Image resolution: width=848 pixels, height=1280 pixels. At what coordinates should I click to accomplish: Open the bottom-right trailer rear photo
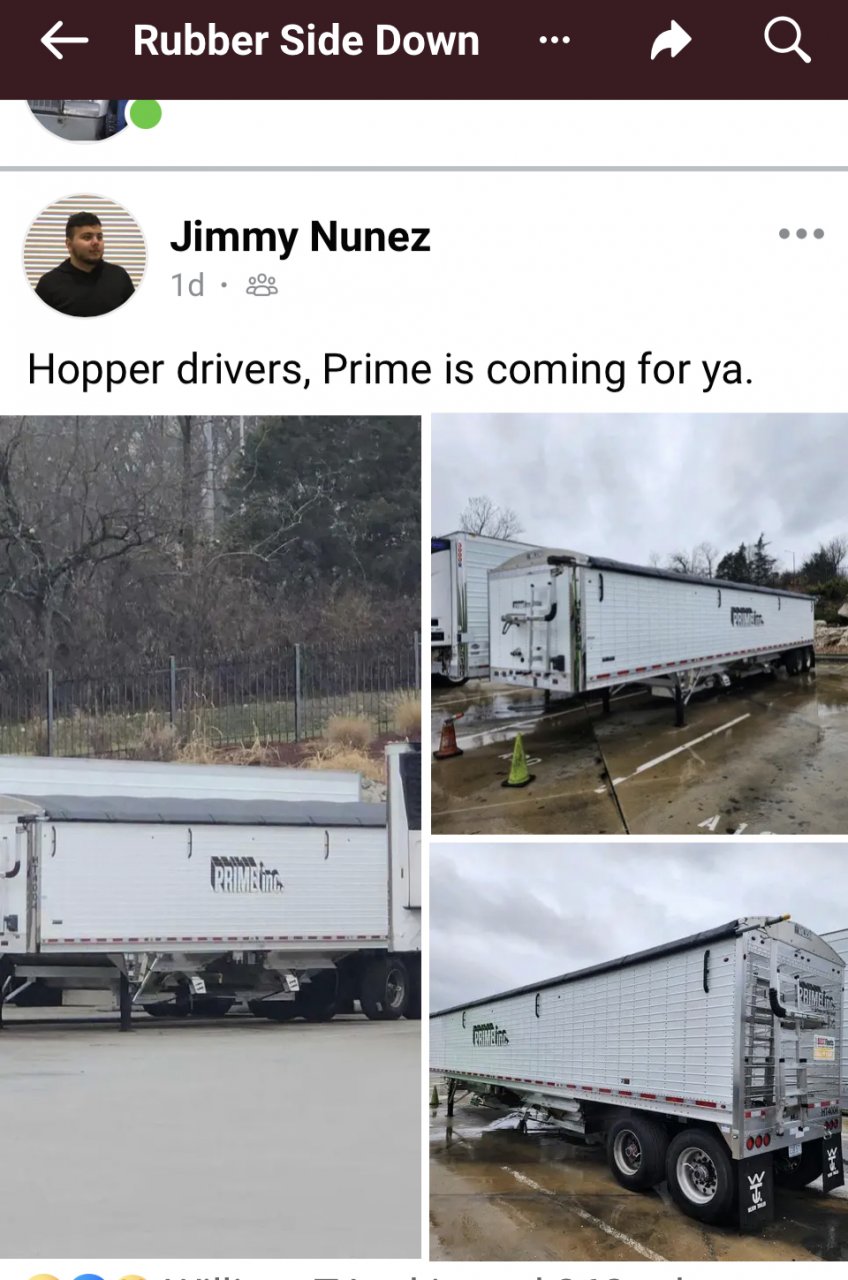(640, 1051)
